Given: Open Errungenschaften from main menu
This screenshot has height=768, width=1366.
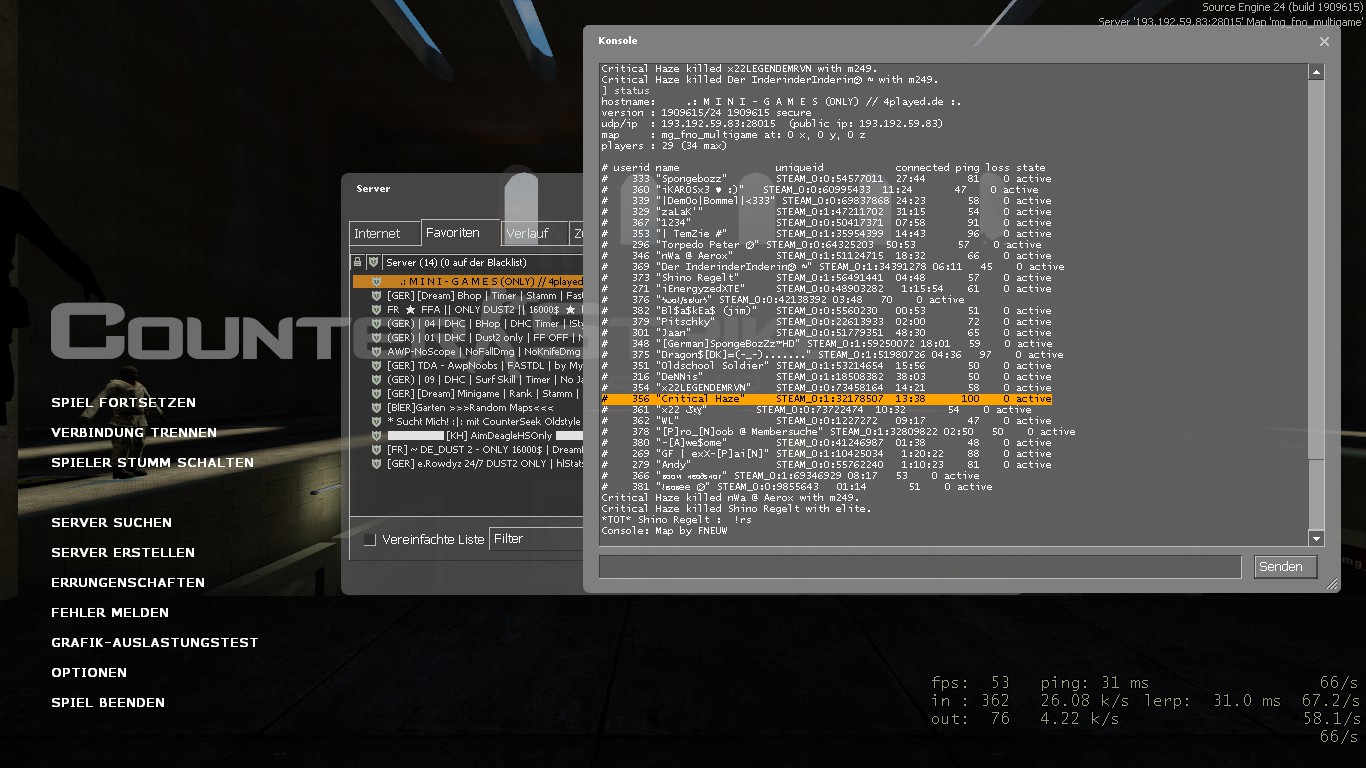Looking at the screenshot, I should (128, 583).
